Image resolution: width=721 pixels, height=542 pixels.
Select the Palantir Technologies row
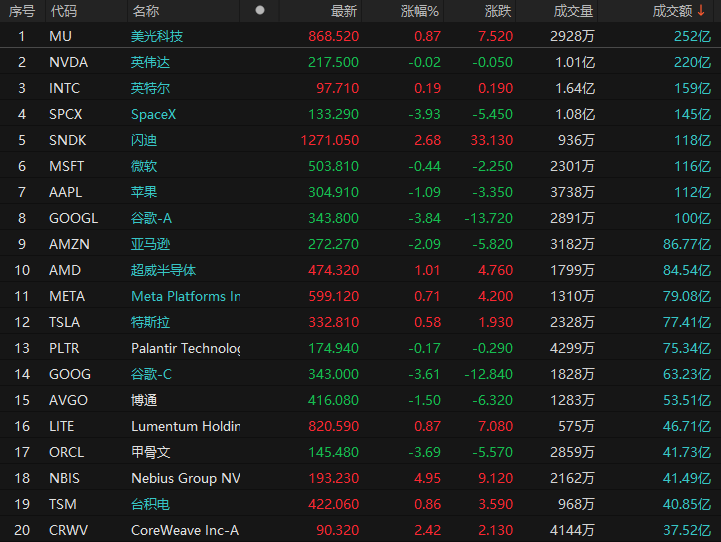(360, 348)
